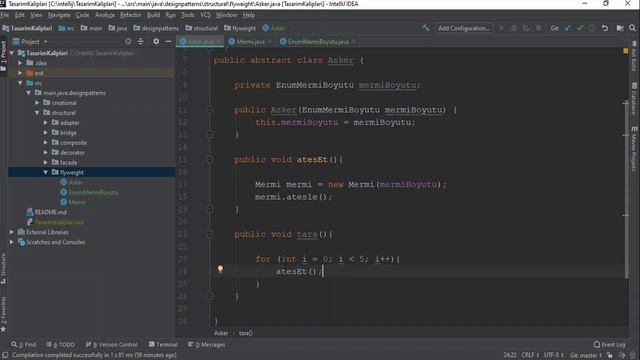This screenshot has height=360, width=640.
Task: Open the UTF-8 encoding dropdown
Action: 553,355
